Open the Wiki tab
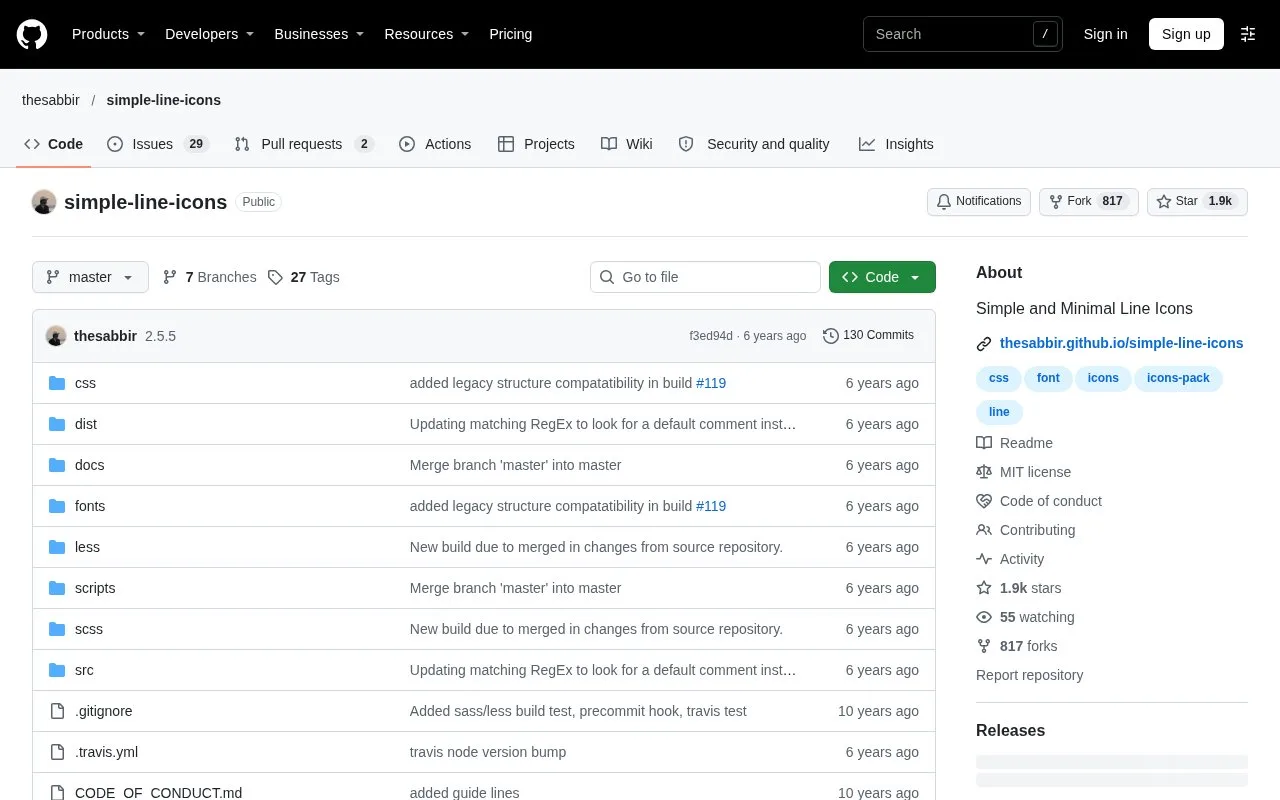The image size is (1280, 800). pyautogui.click(x=627, y=144)
